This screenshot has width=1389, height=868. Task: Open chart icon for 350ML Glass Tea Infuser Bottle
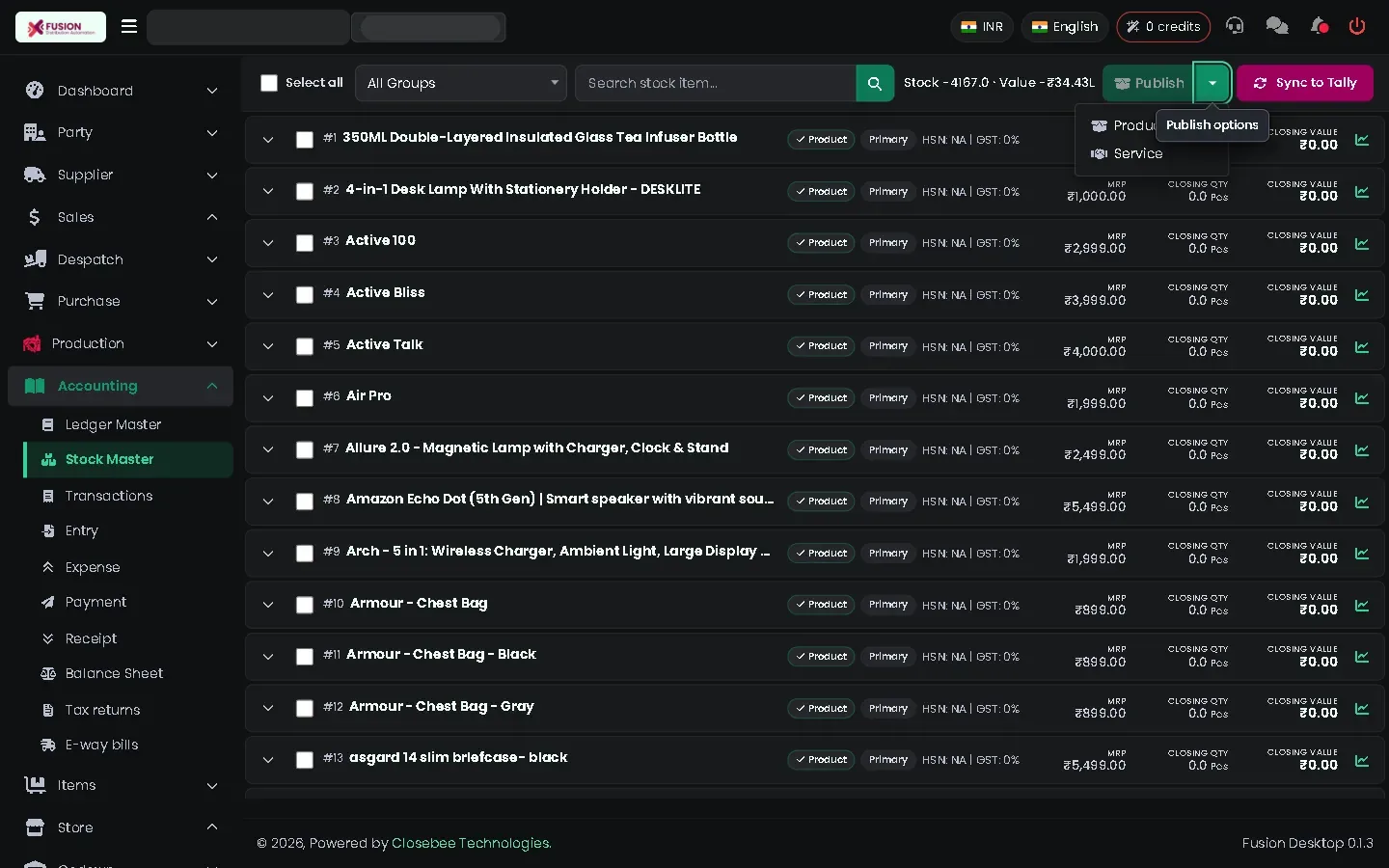click(1362, 140)
